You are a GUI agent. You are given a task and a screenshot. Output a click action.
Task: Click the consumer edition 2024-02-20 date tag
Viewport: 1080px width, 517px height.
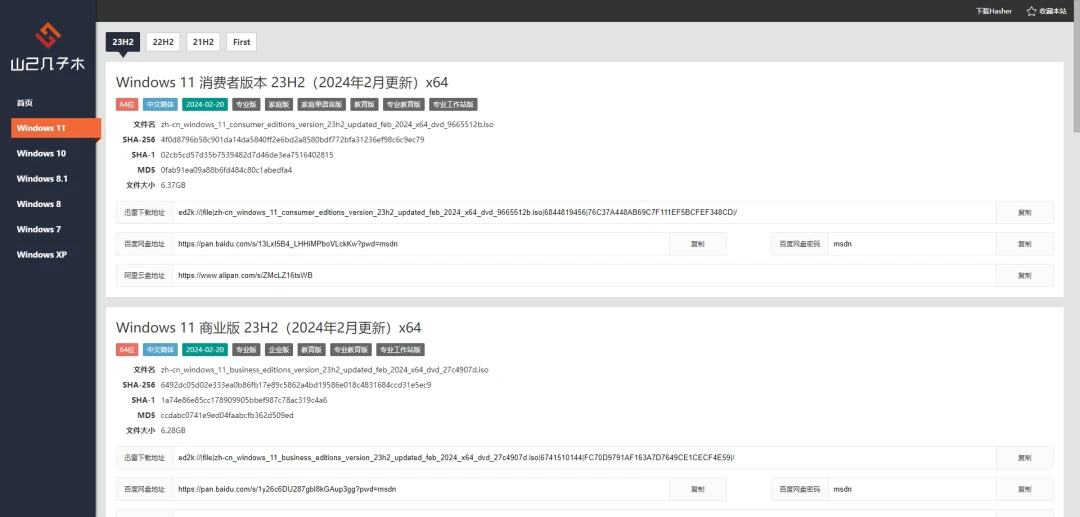point(205,105)
